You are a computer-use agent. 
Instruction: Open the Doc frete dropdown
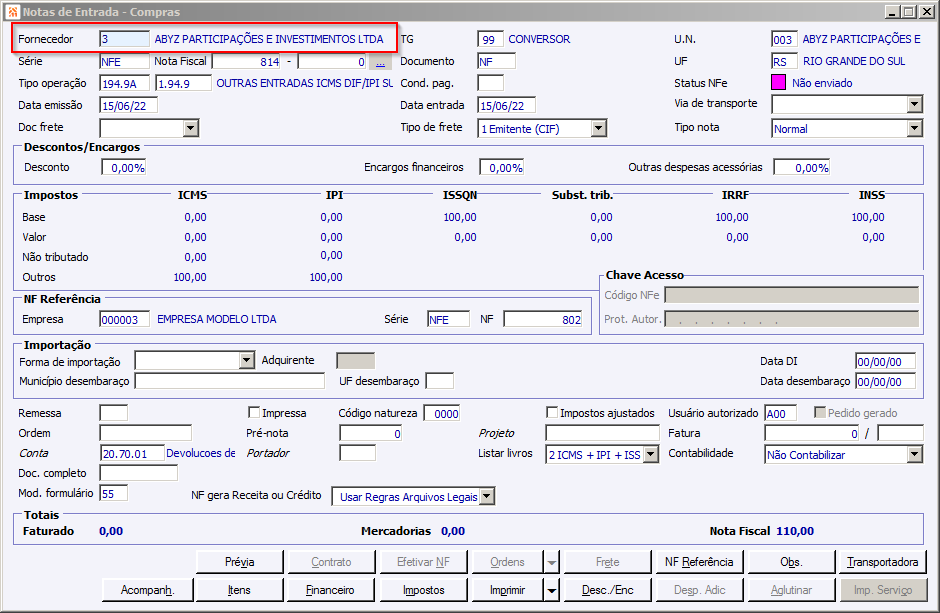(191, 128)
